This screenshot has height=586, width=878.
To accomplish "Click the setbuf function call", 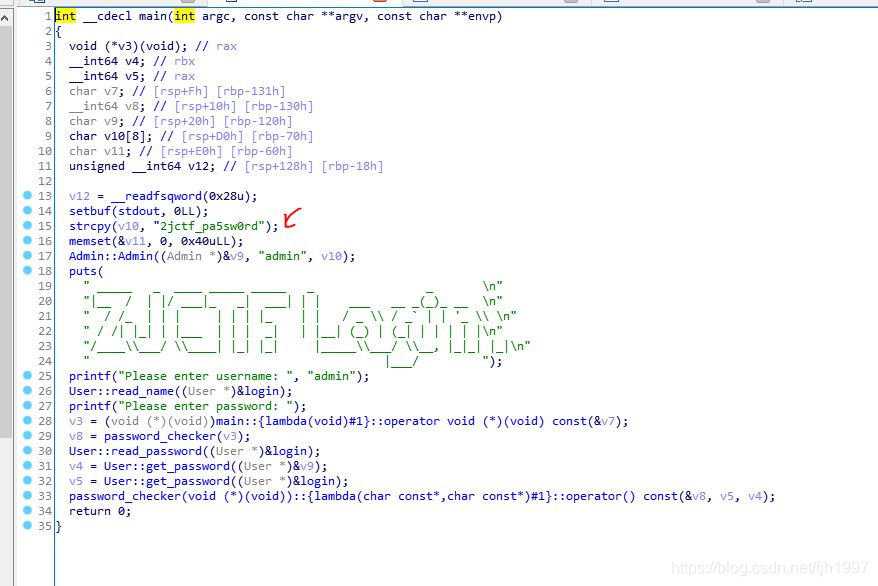I will (90, 211).
